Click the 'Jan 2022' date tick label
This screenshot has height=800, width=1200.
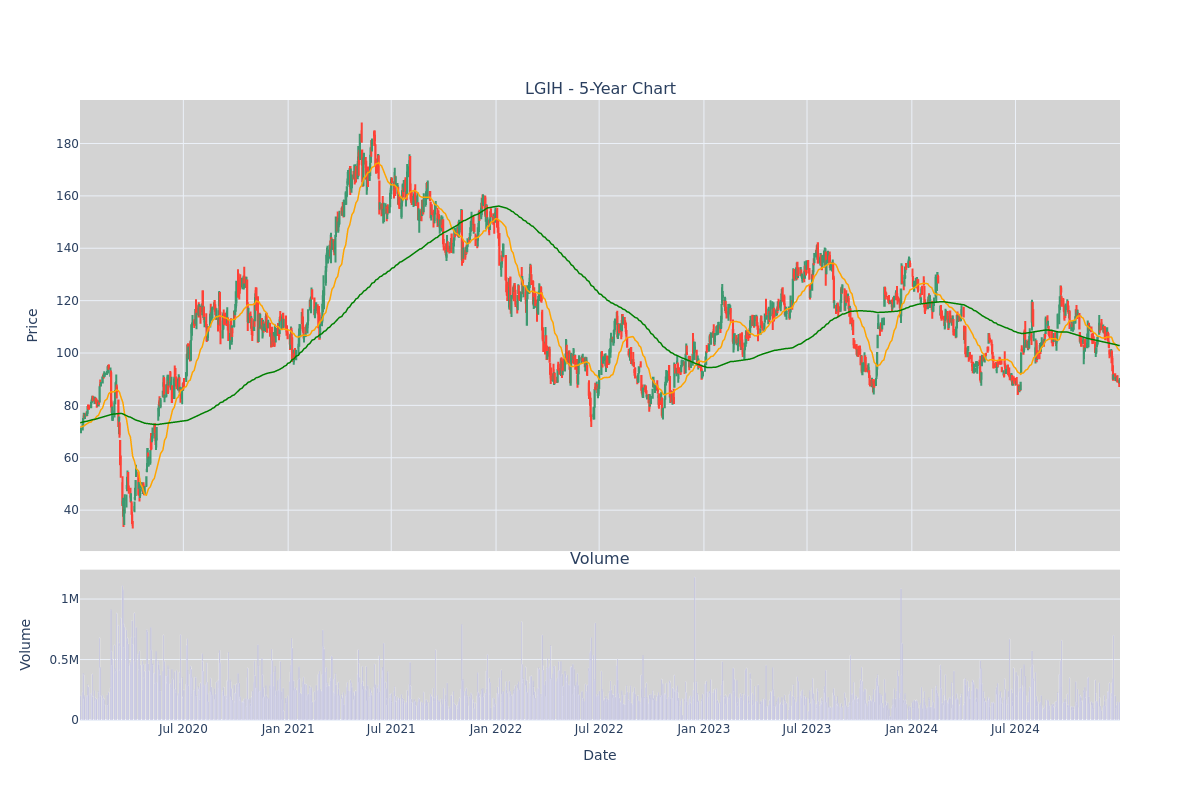click(496, 729)
